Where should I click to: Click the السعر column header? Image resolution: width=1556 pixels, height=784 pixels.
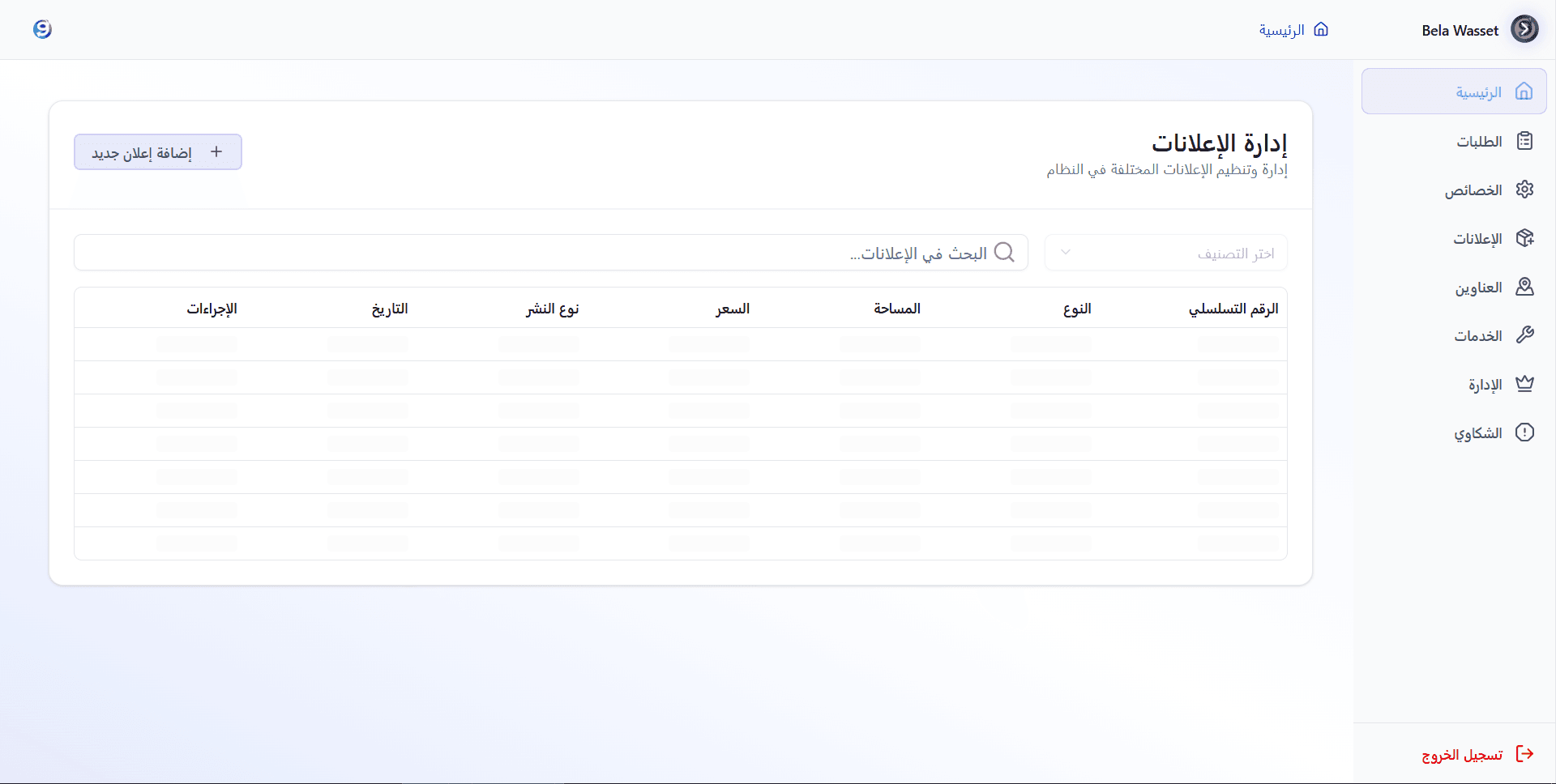pyautogui.click(x=733, y=309)
